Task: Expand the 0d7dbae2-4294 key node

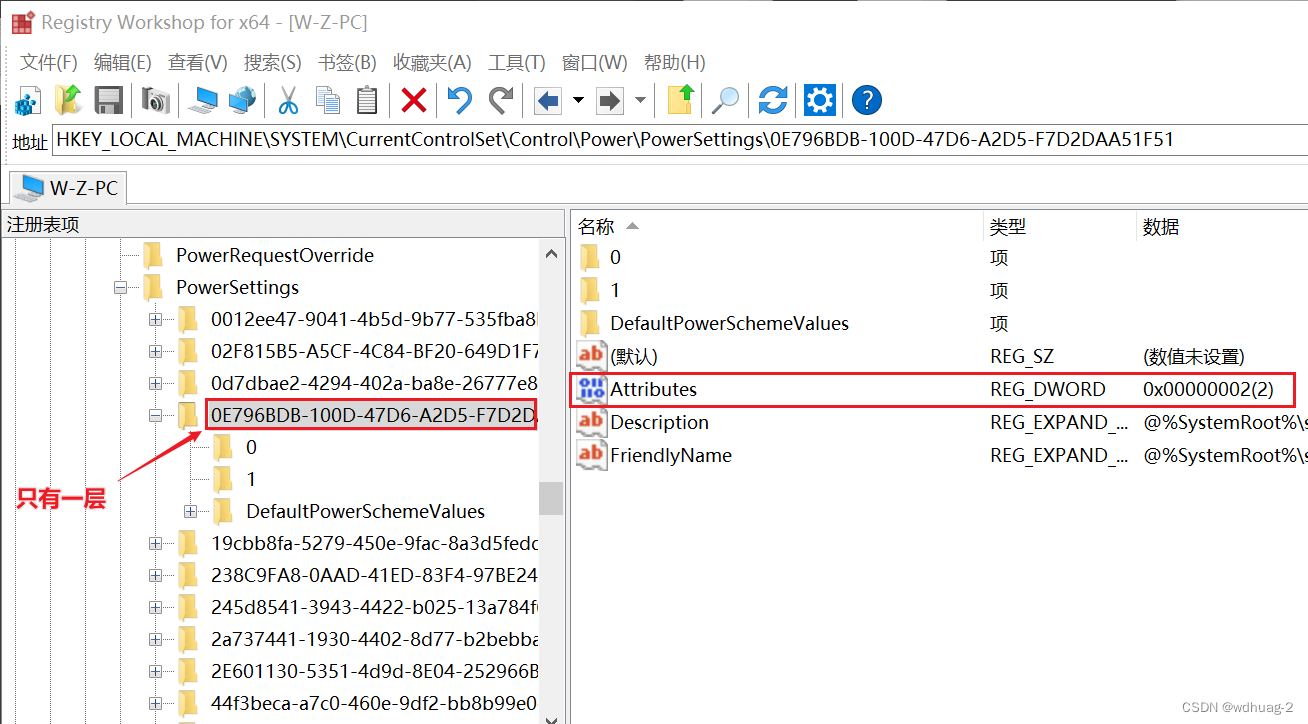Action: [x=155, y=383]
